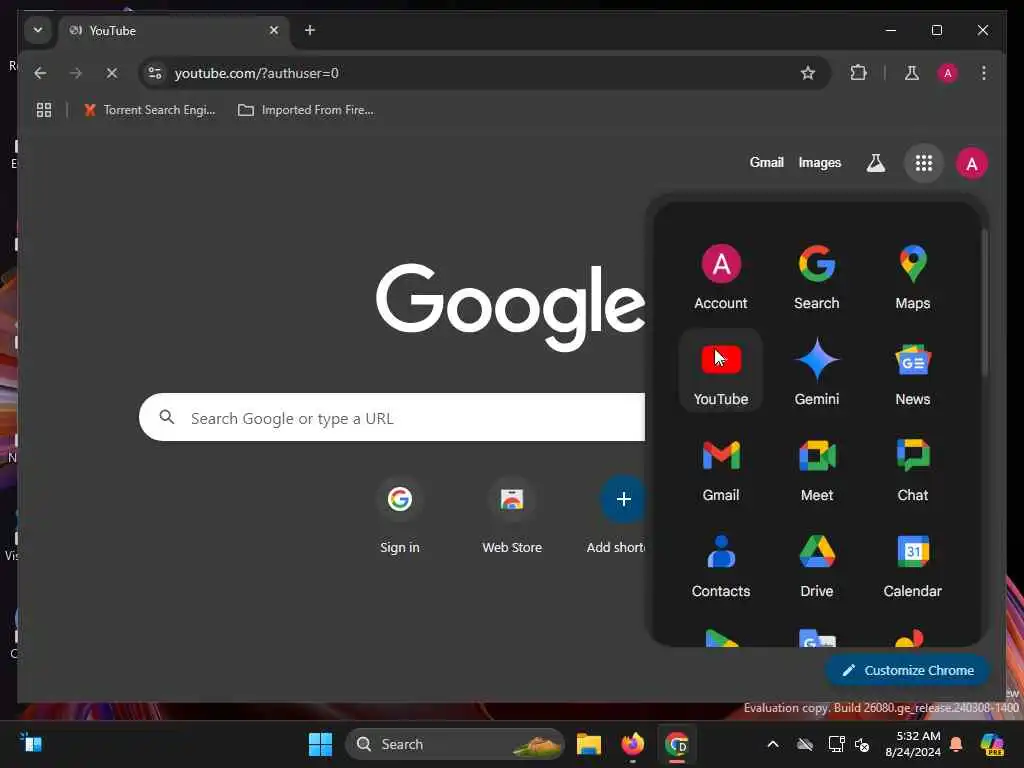Open YouTube from the apps panel
Image resolution: width=1024 pixels, height=768 pixels.
coord(720,371)
